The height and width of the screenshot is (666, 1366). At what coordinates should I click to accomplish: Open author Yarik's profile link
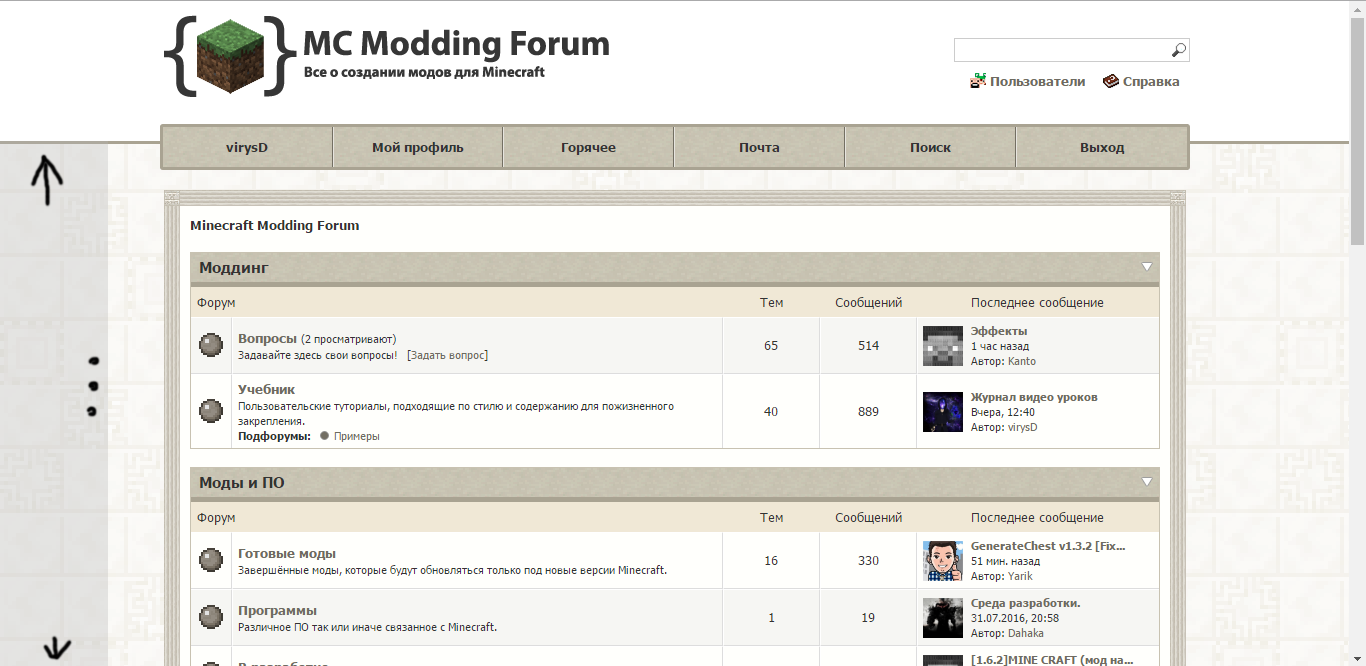tap(1020, 576)
